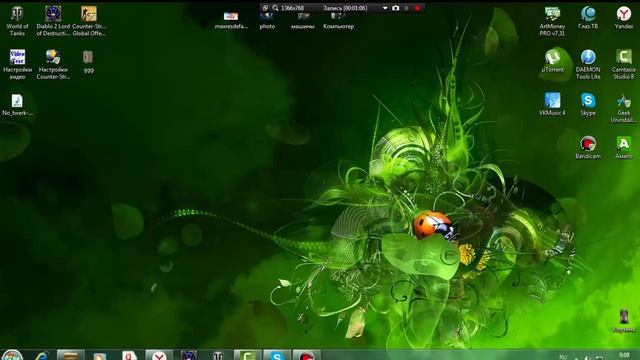Click the RU language indicator in tray
640x360 pixels.
563,357
